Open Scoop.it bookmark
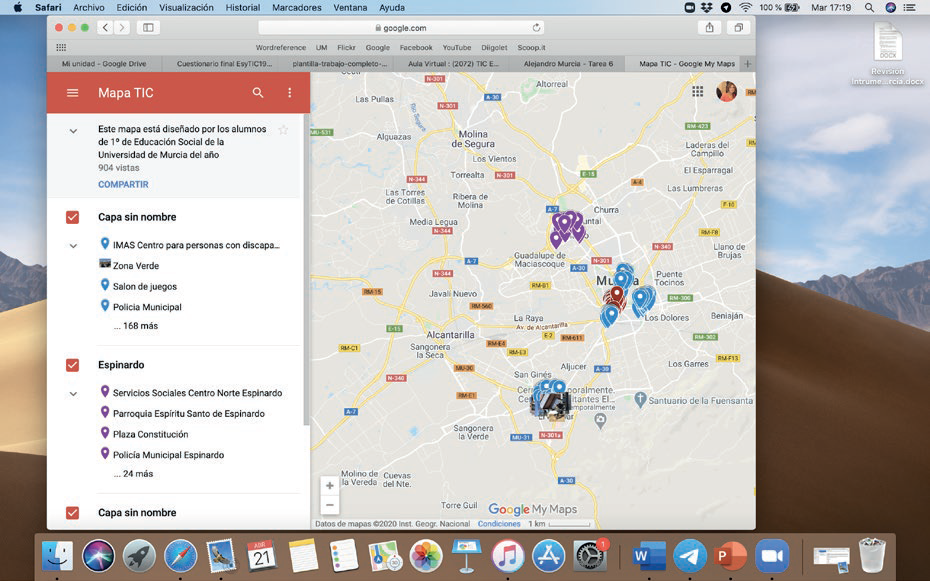This screenshot has height=581, width=930. (531, 47)
